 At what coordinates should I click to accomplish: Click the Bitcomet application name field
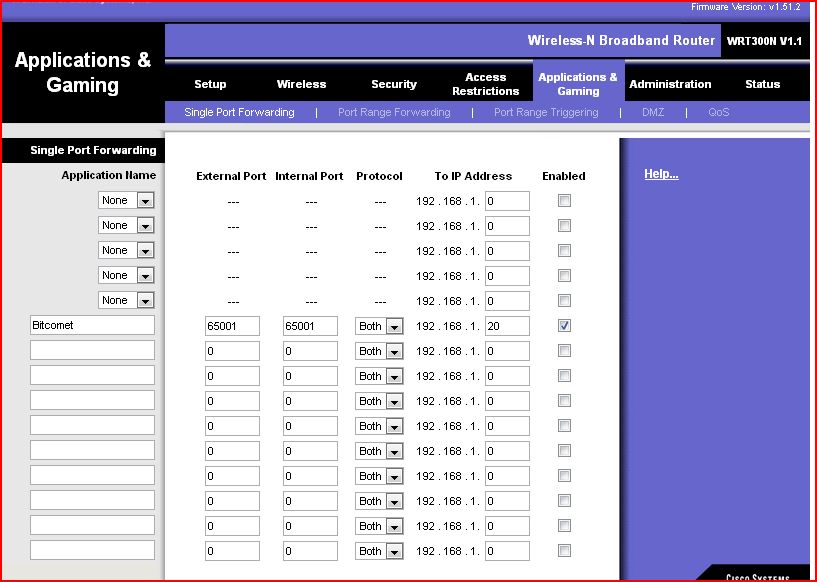(92, 326)
